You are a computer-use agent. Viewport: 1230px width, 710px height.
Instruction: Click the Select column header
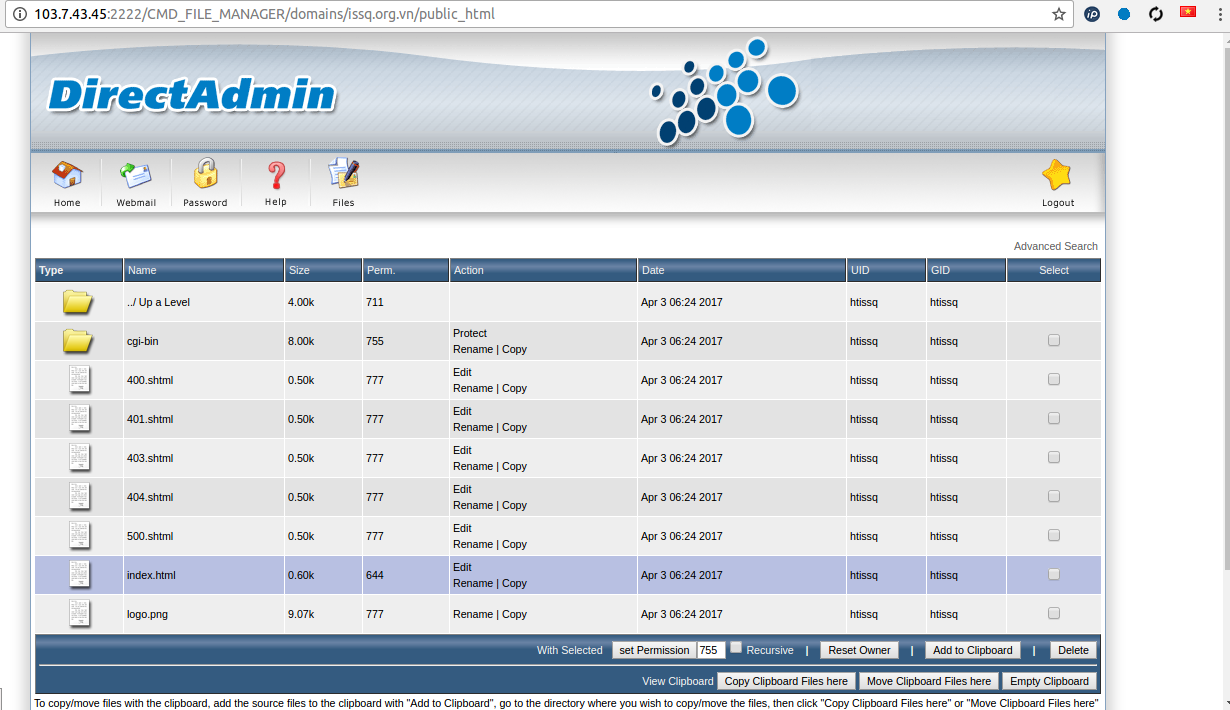pyautogui.click(x=1054, y=270)
